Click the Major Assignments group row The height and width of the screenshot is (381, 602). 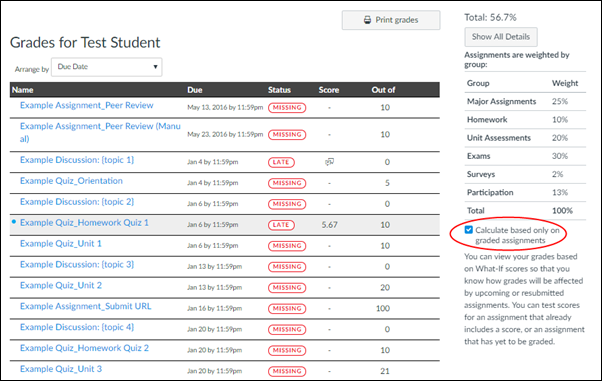pyautogui.click(x=525, y=101)
